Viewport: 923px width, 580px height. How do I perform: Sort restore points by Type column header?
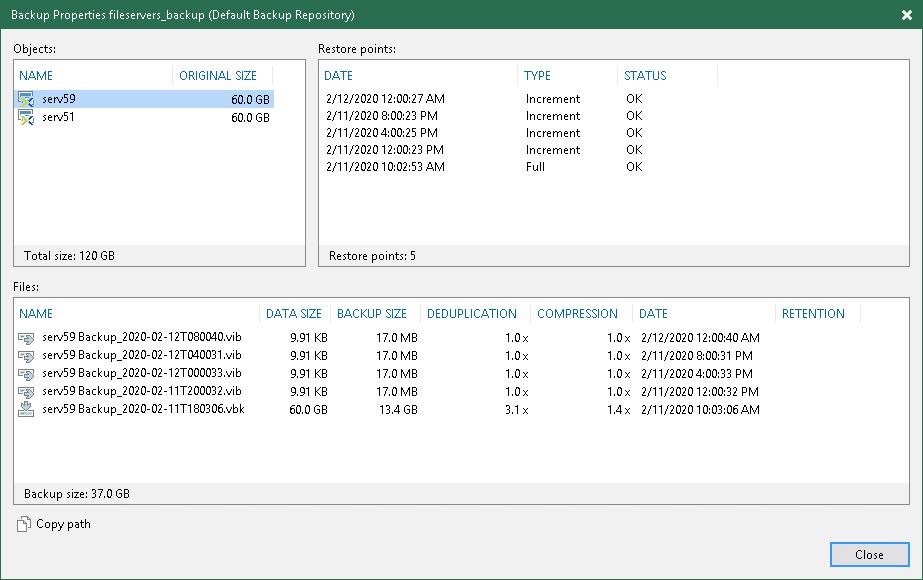538,76
